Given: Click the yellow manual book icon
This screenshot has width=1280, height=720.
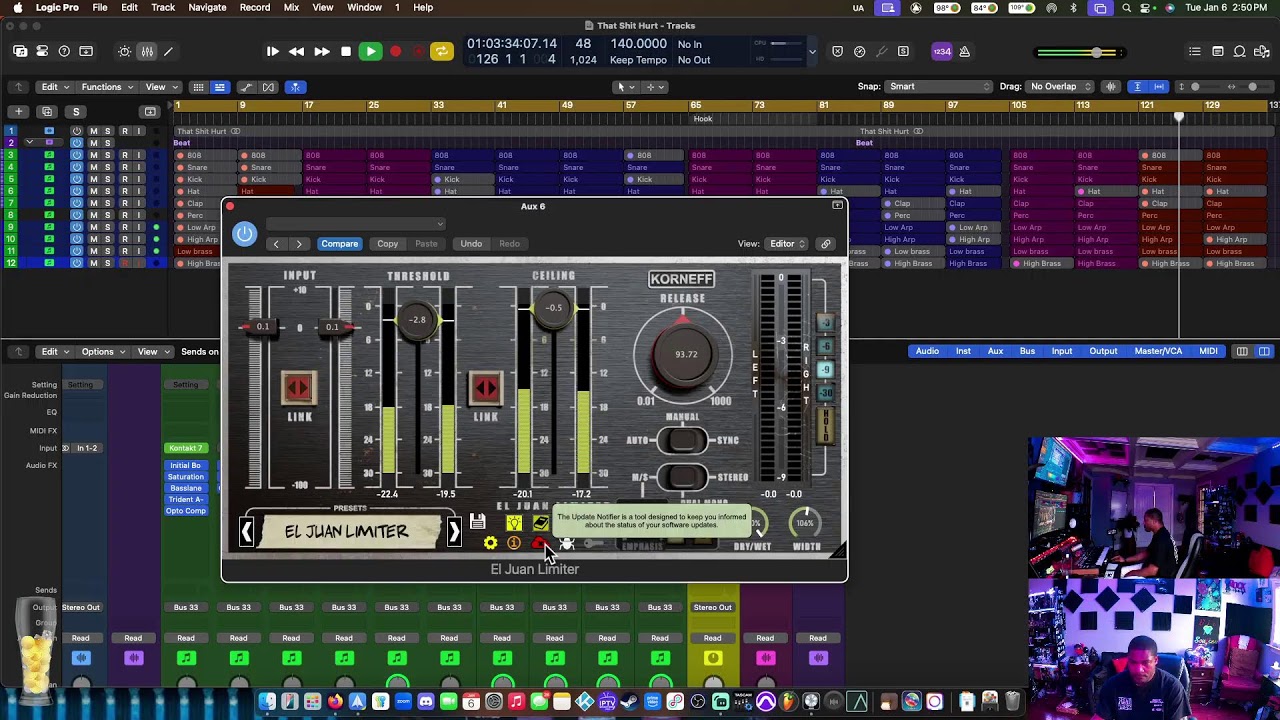Looking at the screenshot, I should coord(541,522).
